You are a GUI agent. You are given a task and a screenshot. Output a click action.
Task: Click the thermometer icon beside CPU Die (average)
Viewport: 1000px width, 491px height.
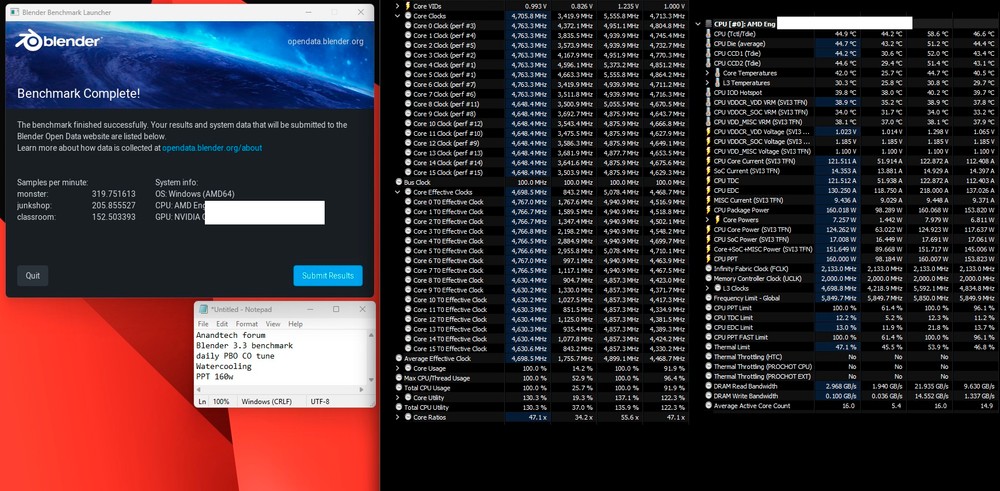point(709,43)
